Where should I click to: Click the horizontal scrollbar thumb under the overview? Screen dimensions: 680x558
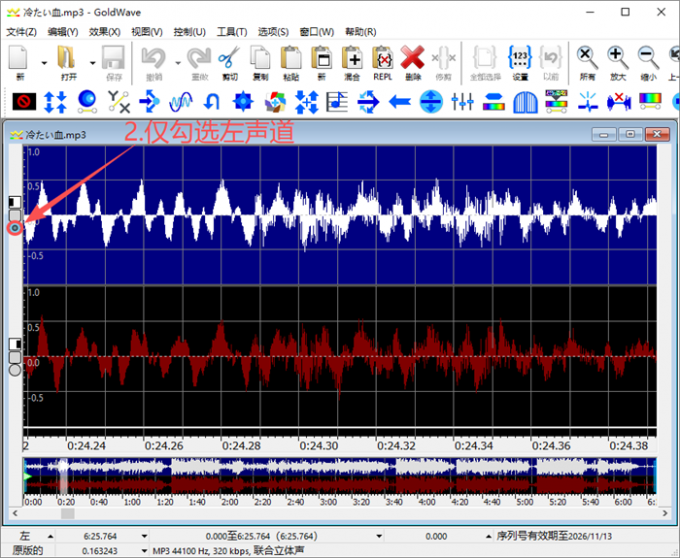[x=67, y=514]
